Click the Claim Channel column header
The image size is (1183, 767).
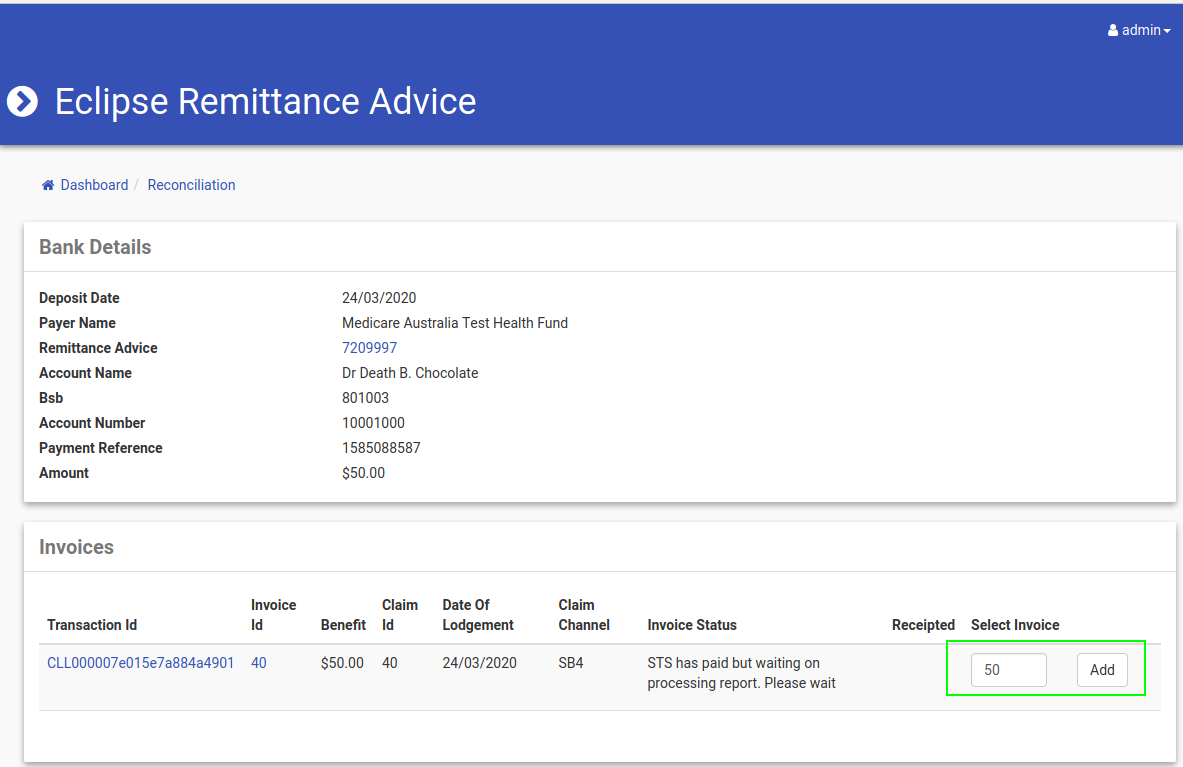[x=584, y=615]
